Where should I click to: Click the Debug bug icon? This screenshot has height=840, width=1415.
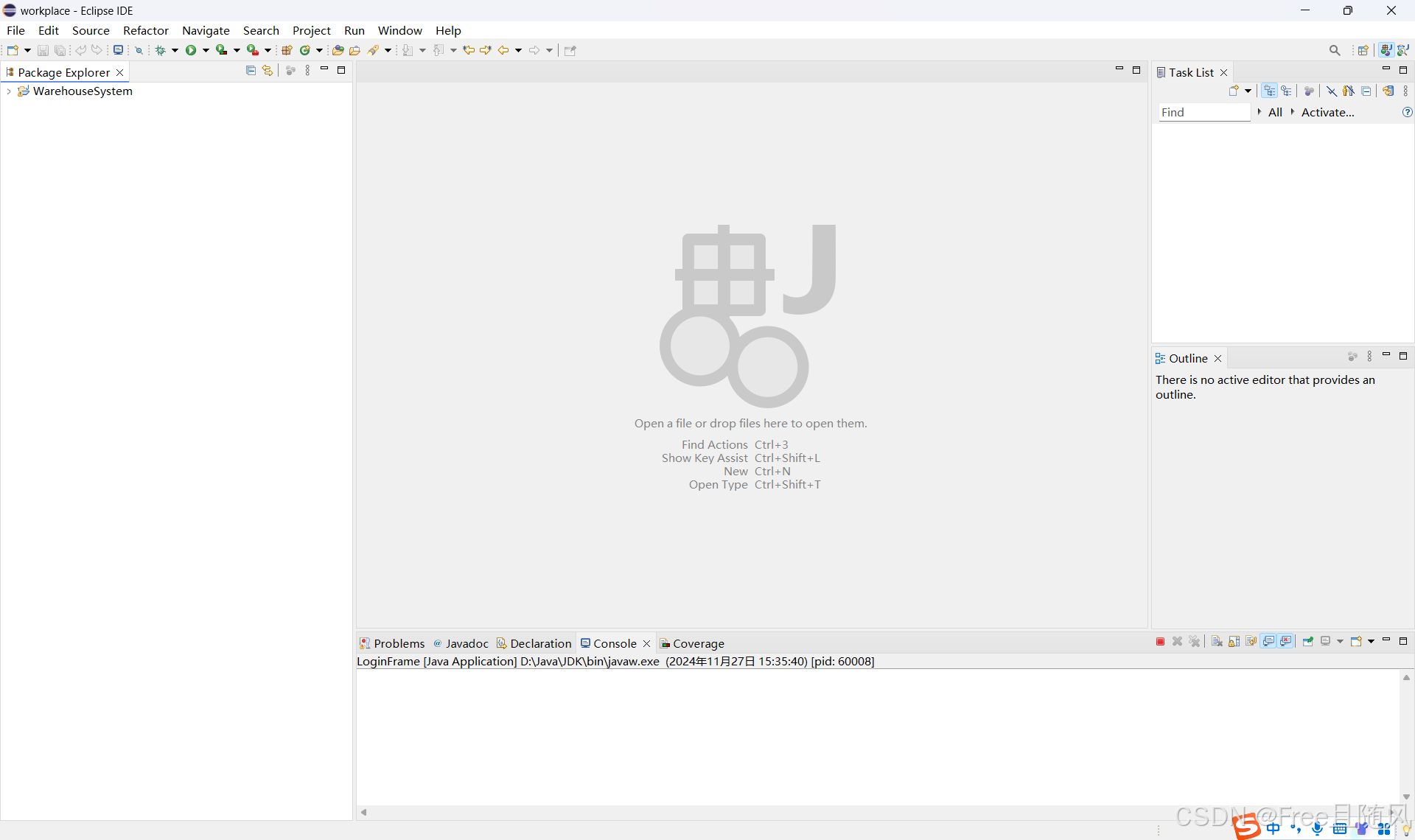point(160,50)
